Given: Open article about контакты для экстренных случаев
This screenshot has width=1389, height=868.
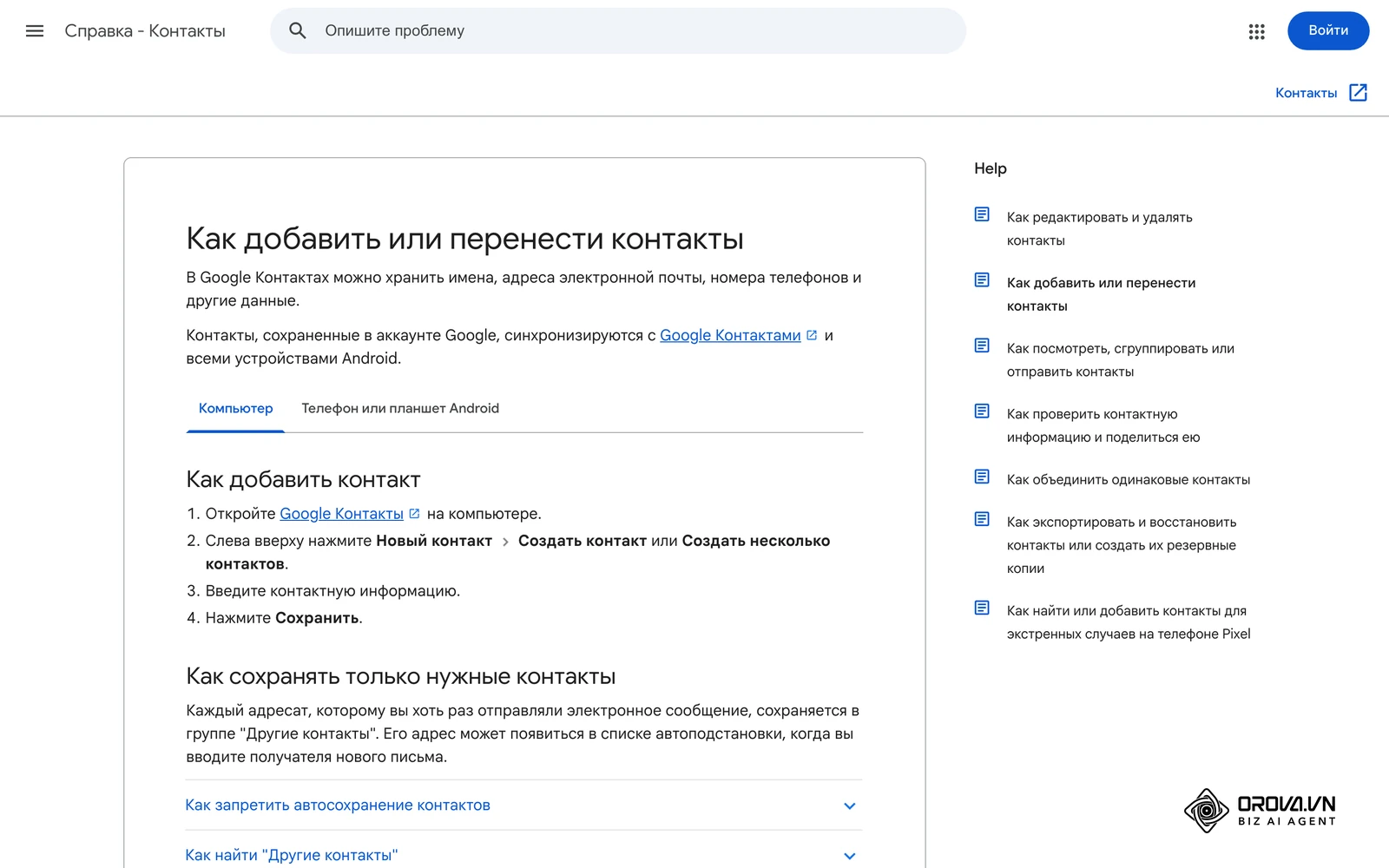Looking at the screenshot, I should (x=1129, y=622).
